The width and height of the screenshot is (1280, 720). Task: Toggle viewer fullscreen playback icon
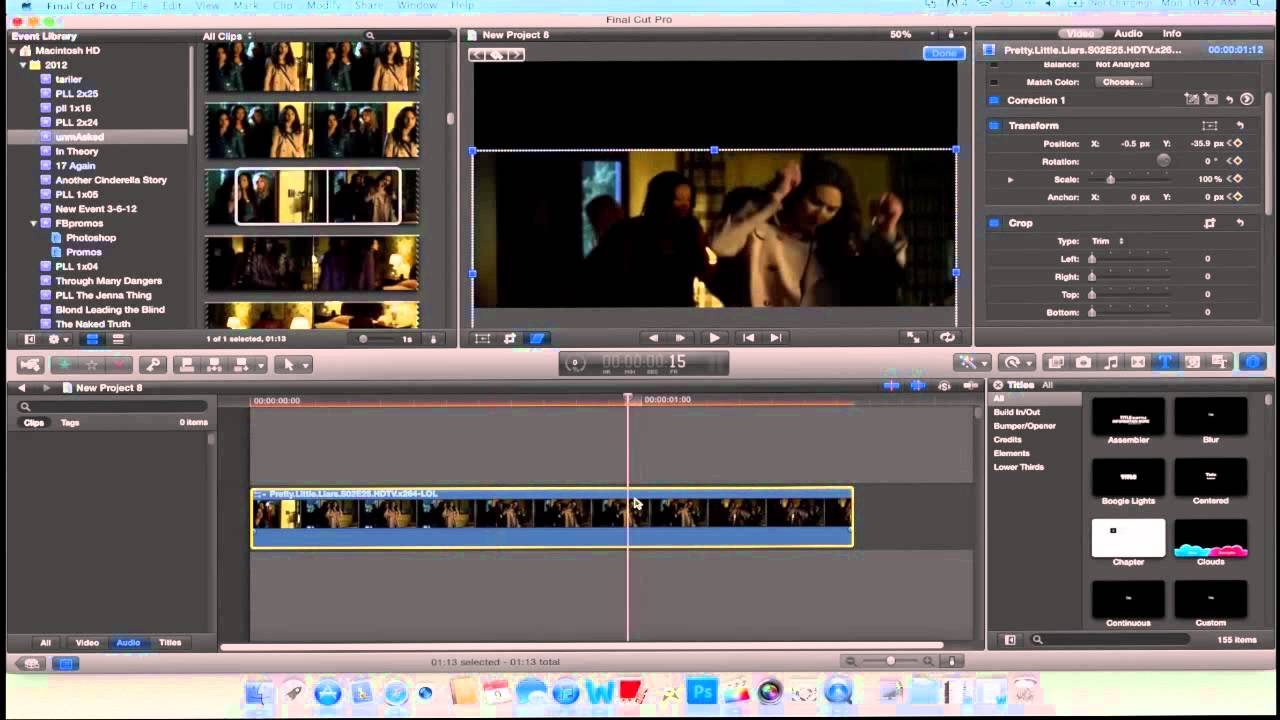(913, 338)
